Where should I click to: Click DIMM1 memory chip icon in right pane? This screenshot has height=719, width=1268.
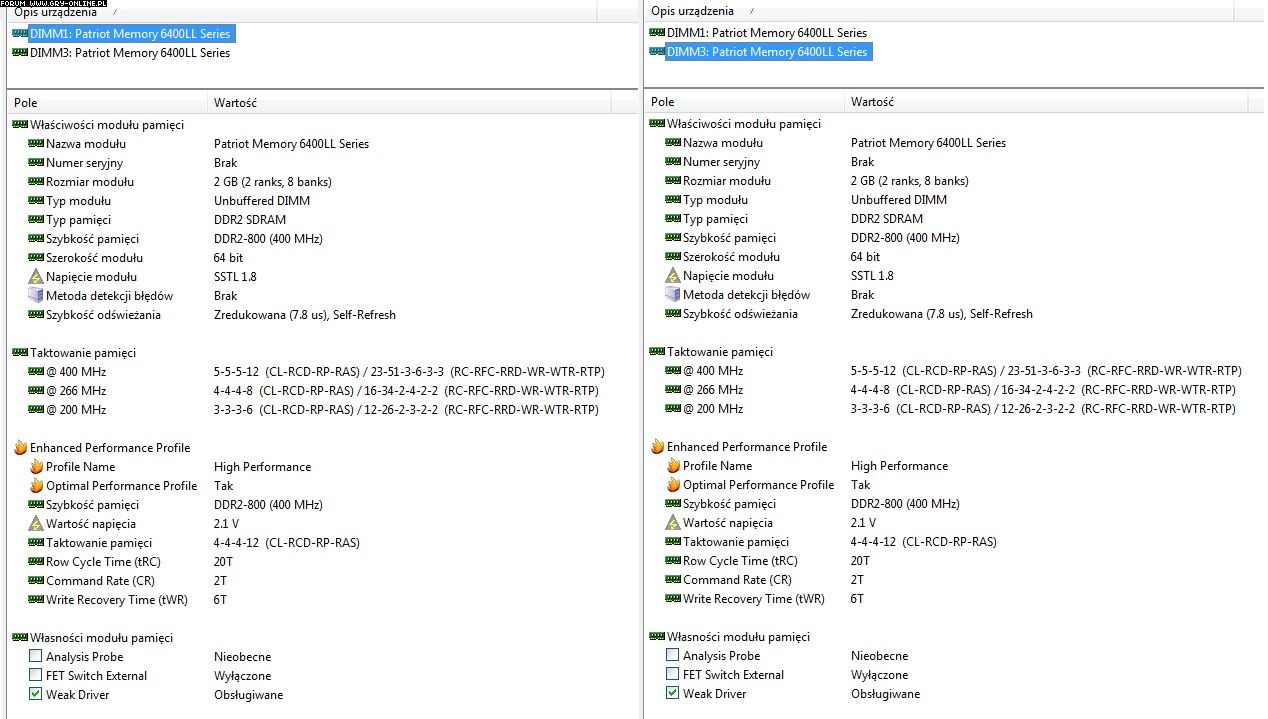click(657, 32)
